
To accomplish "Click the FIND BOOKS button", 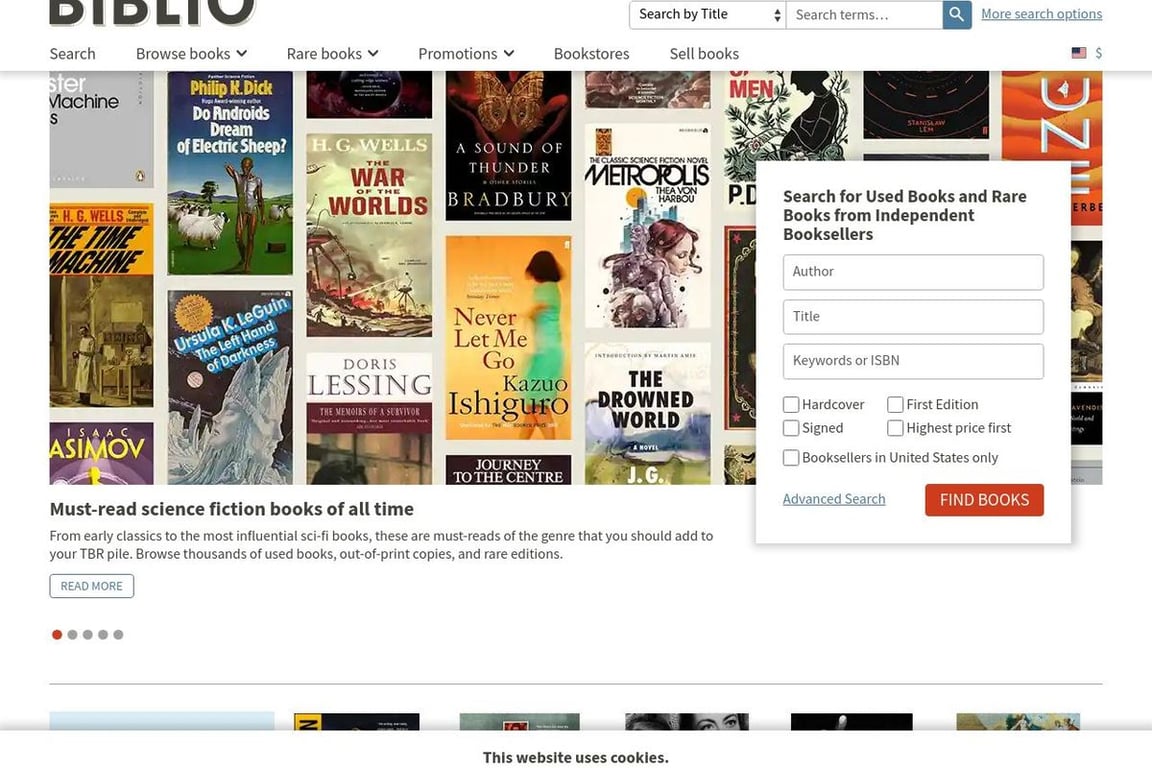I will point(984,500).
